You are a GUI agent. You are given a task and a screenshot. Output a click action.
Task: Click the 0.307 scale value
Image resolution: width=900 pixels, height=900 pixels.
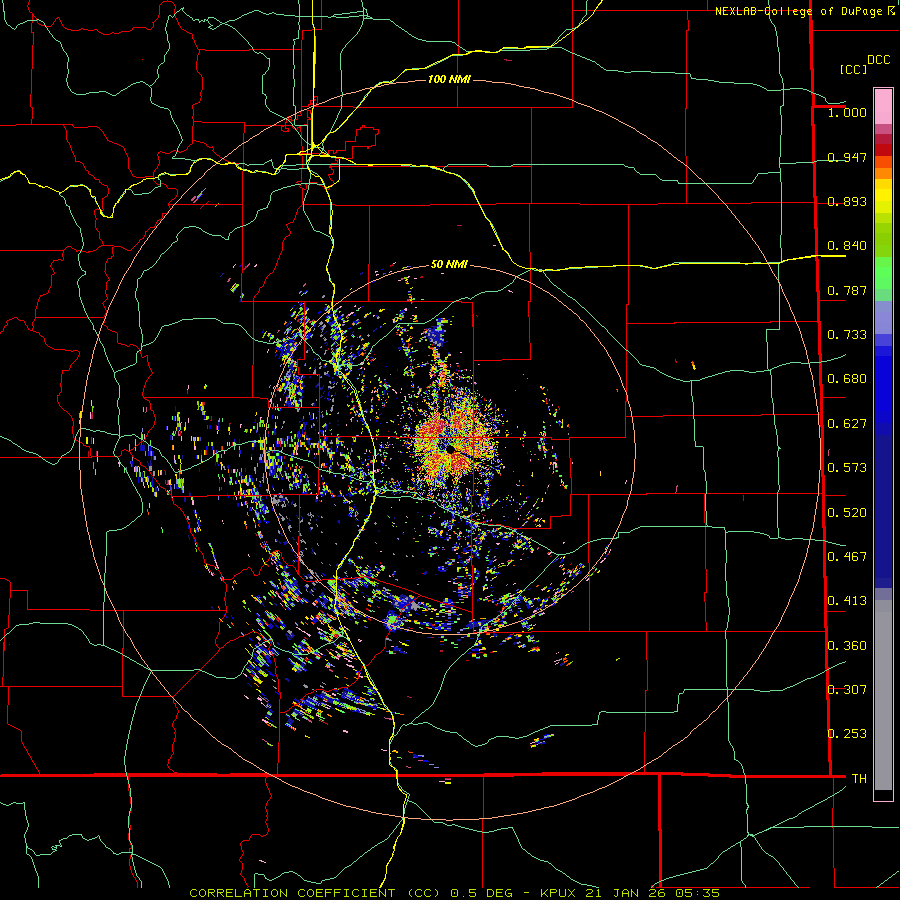pos(847,690)
